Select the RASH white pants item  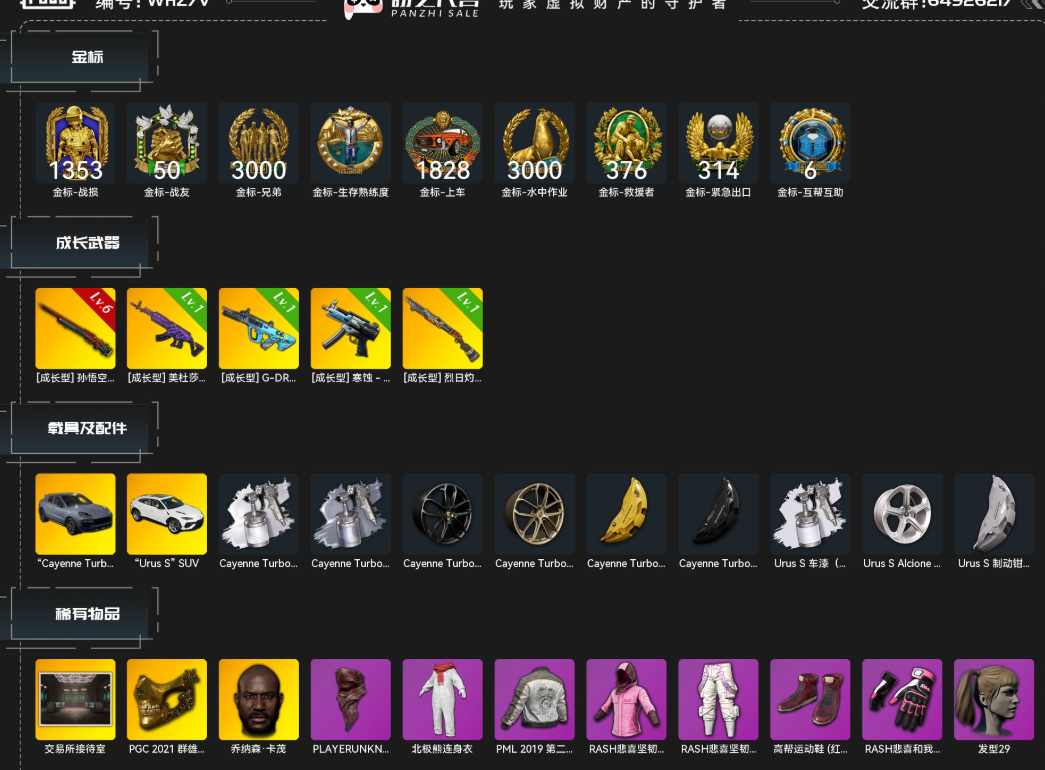coord(718,699)
